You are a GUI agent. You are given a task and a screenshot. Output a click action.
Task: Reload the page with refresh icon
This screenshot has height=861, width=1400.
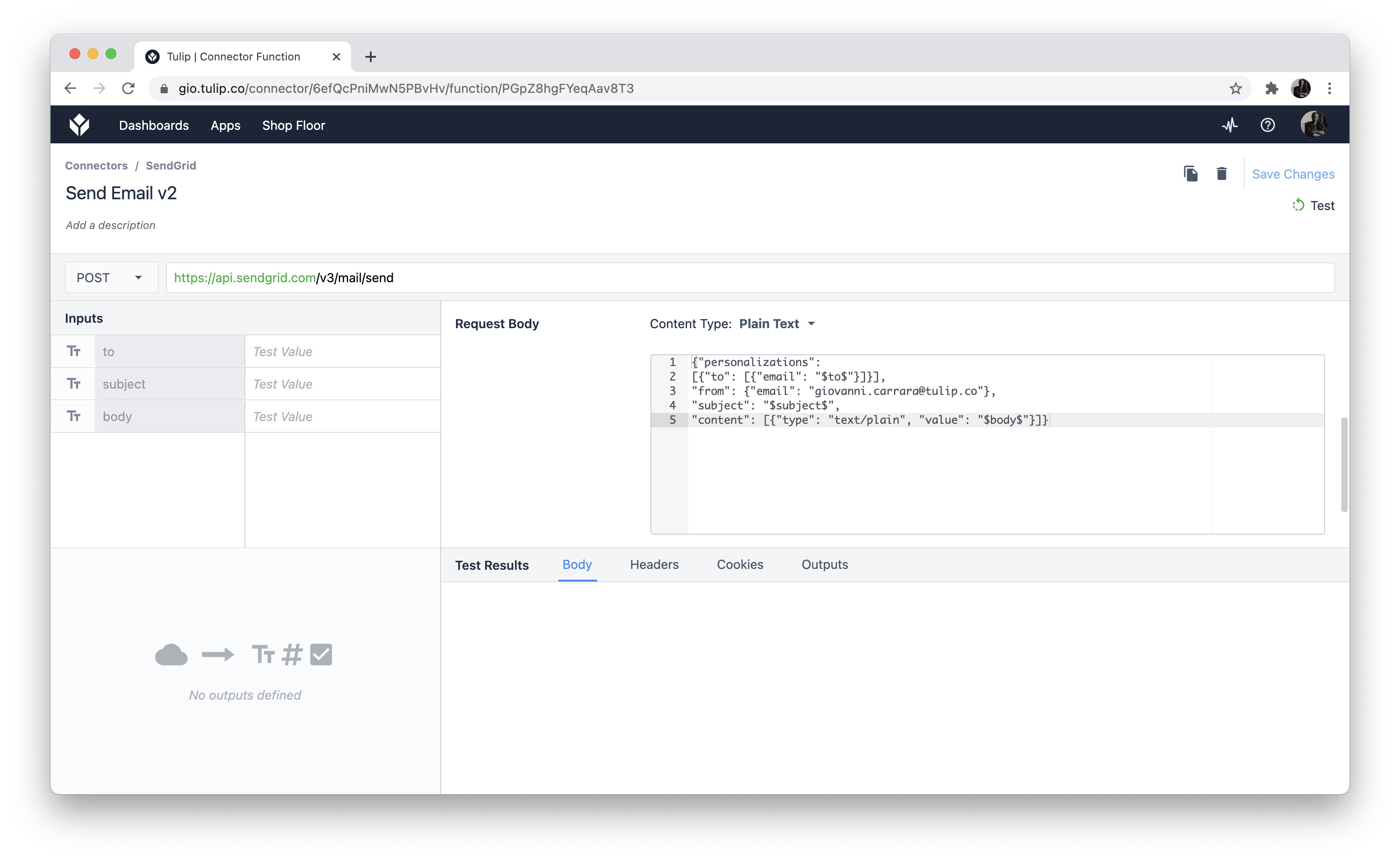(x=129, y=88)
